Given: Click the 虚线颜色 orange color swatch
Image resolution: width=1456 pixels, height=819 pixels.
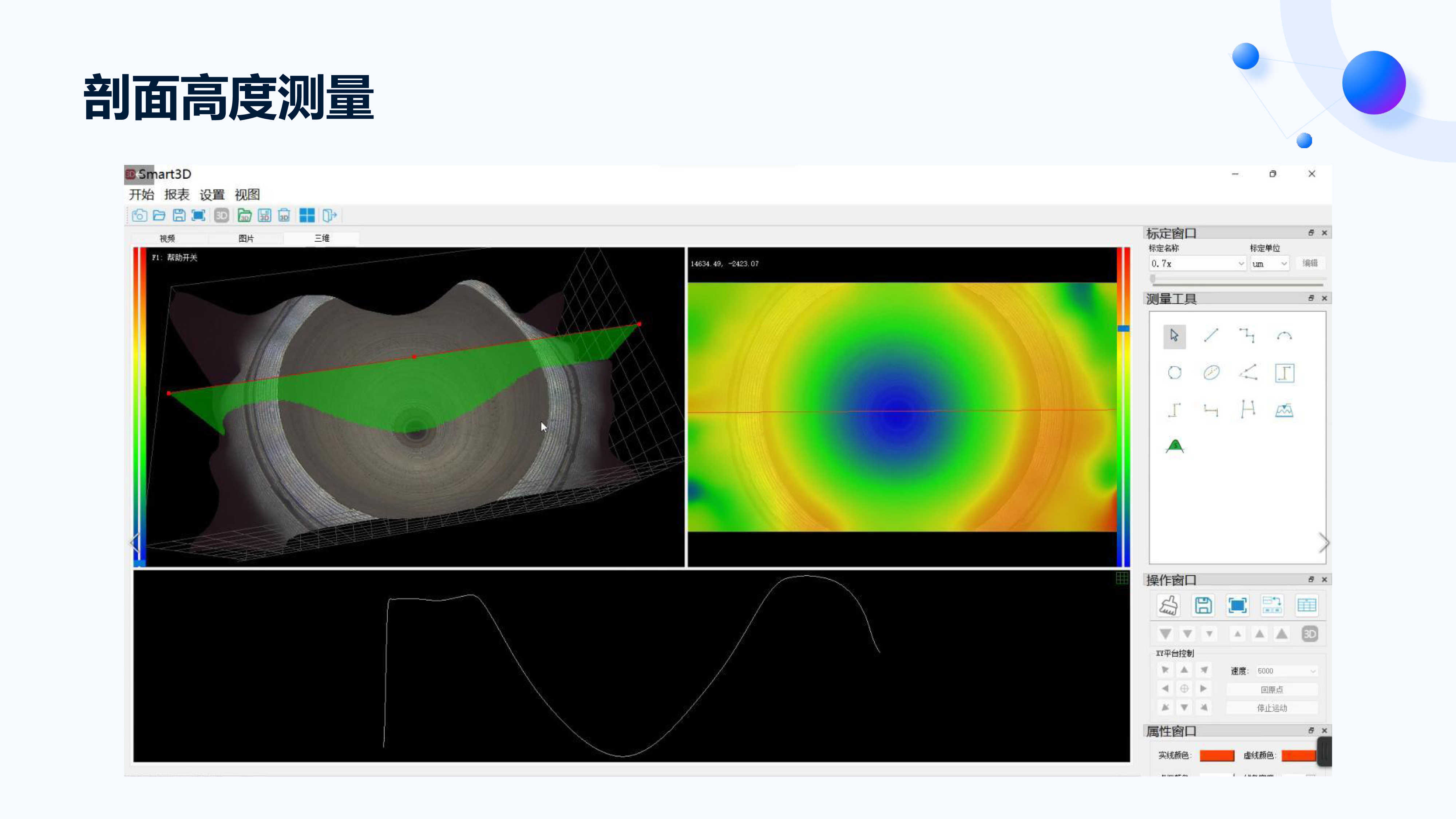Looking at the screenshot, I should (x=1298, y=755).
